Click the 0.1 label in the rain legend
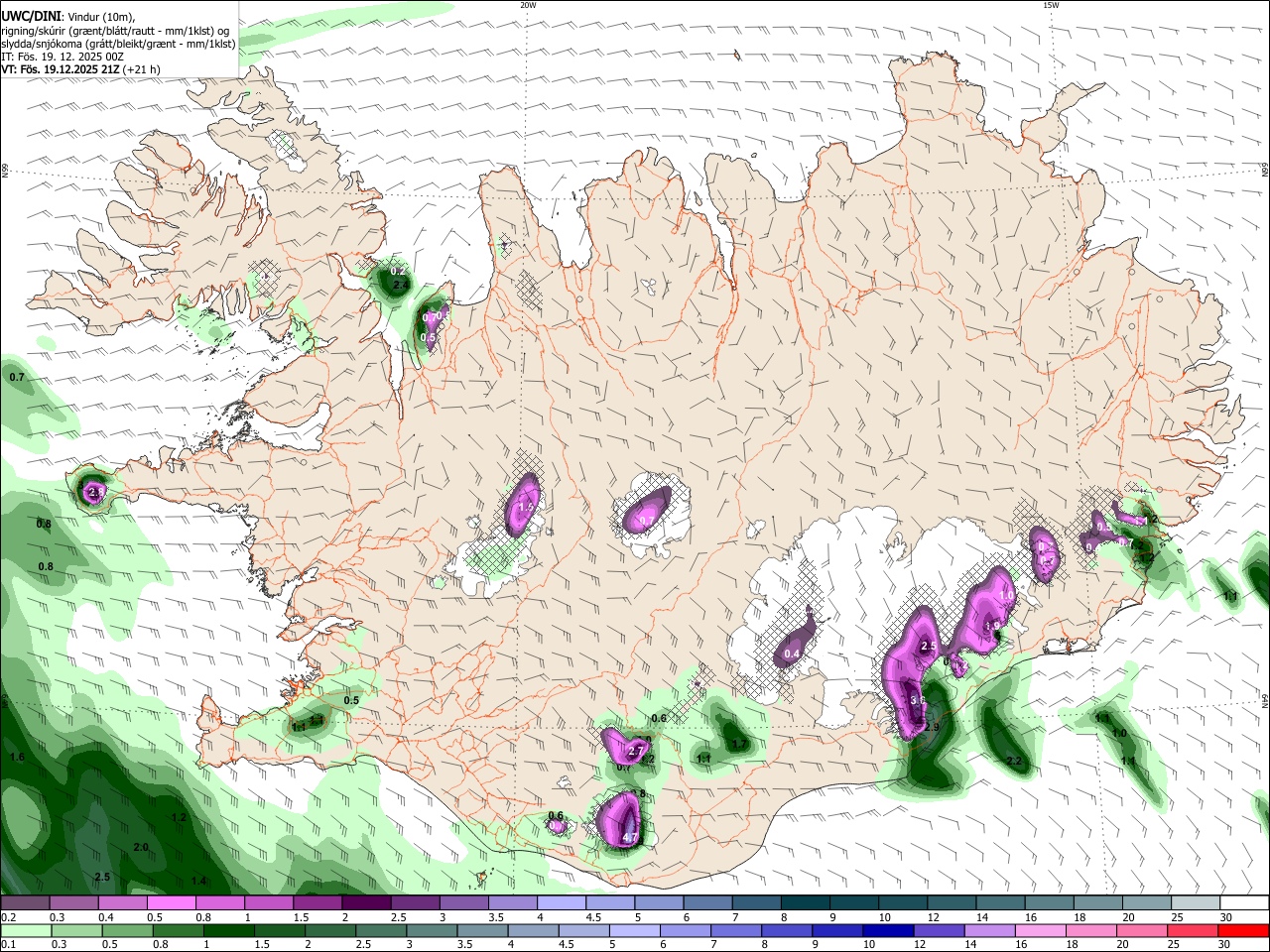The height and width of the screenshot is (952, 1270). point(8,945)
